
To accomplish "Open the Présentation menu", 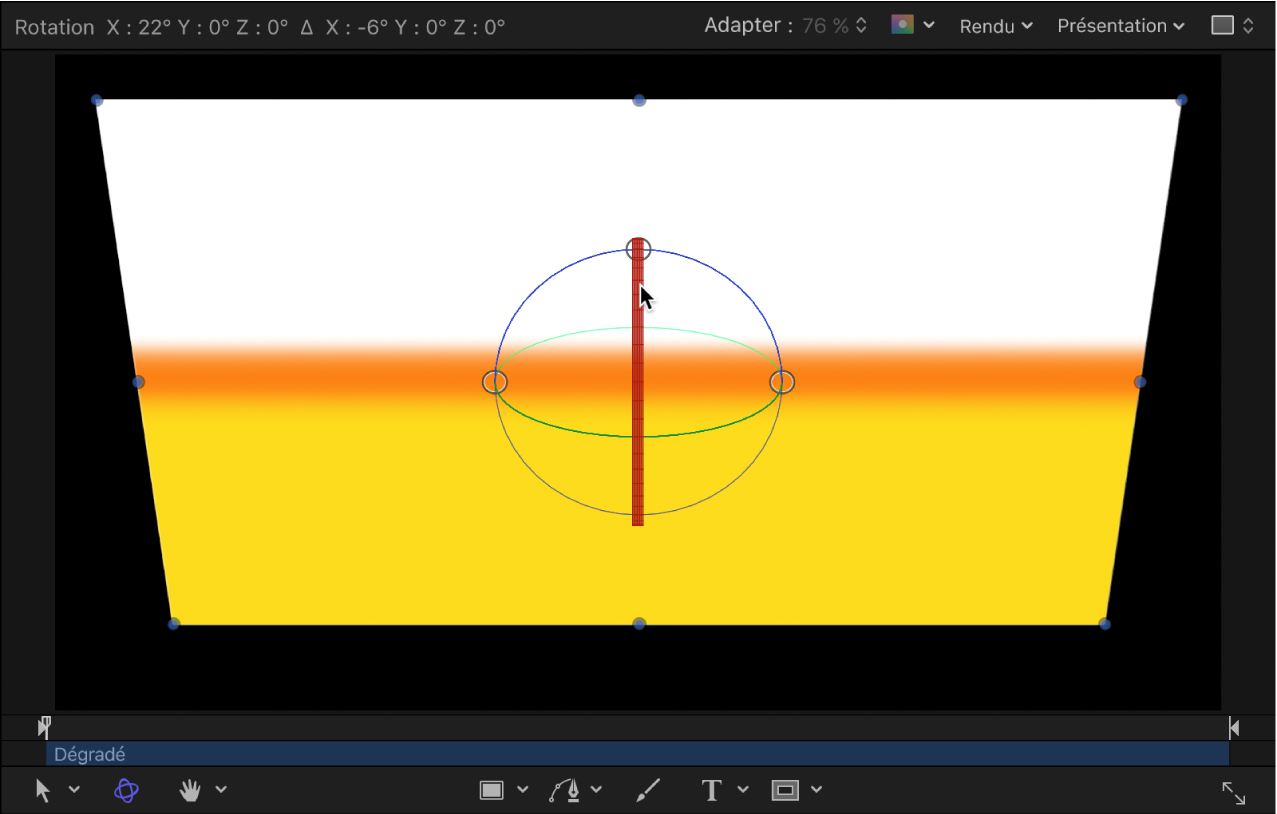I will pyautogui.click(x=1120, y=26).
